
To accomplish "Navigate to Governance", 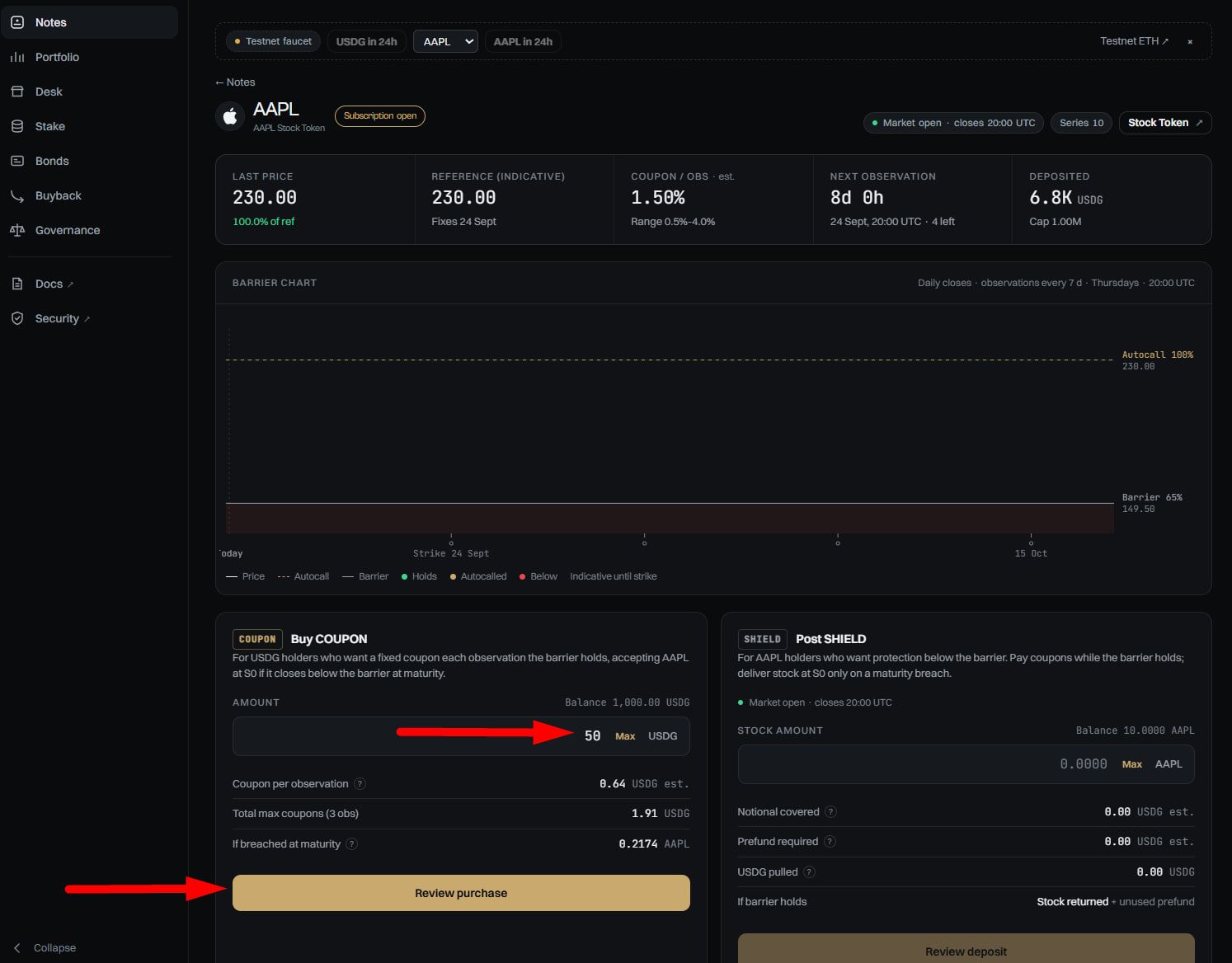I will click(x=89, y=230).
